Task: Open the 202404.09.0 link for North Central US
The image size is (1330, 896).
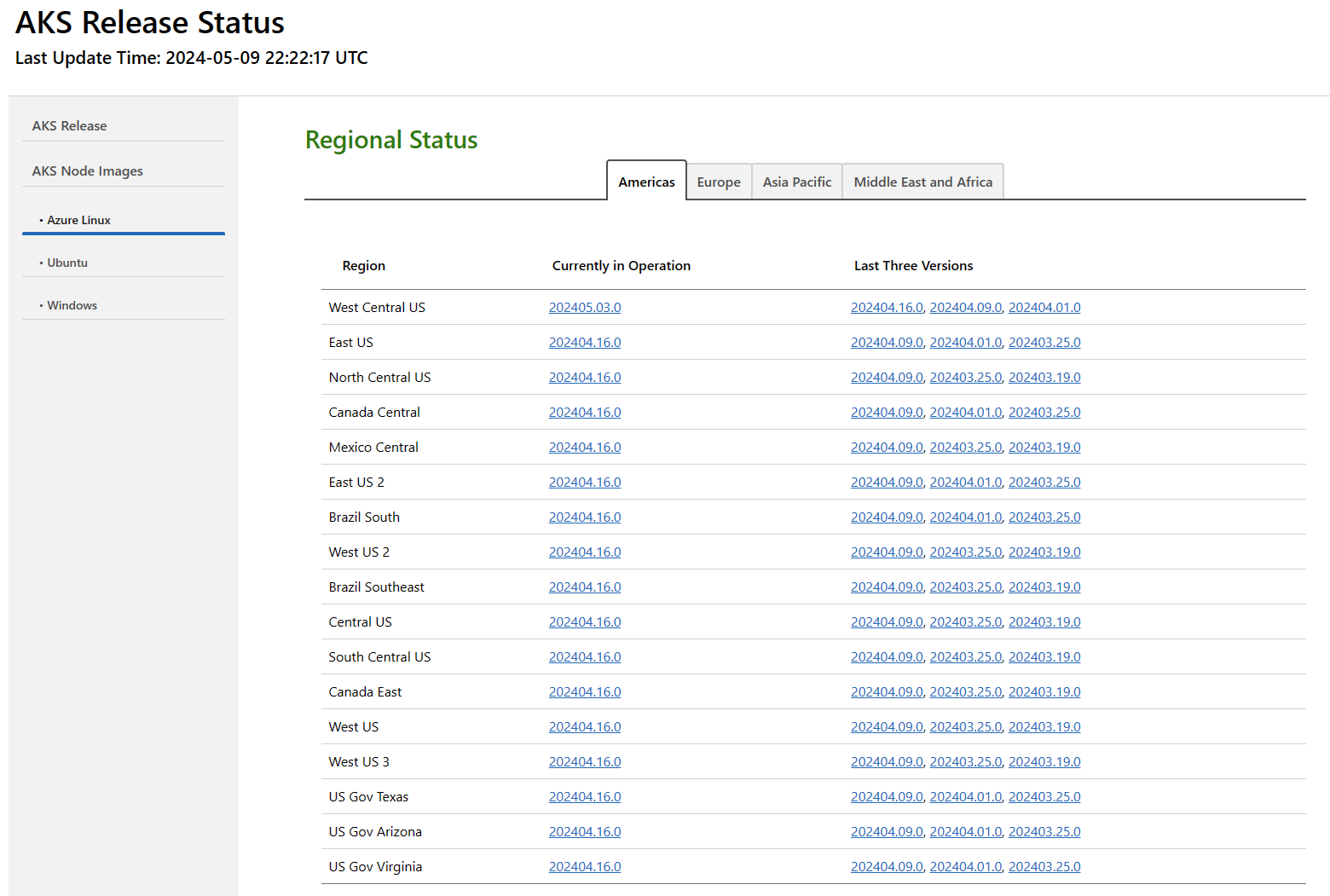Action: pyautogui.click(x=887, y=377)
